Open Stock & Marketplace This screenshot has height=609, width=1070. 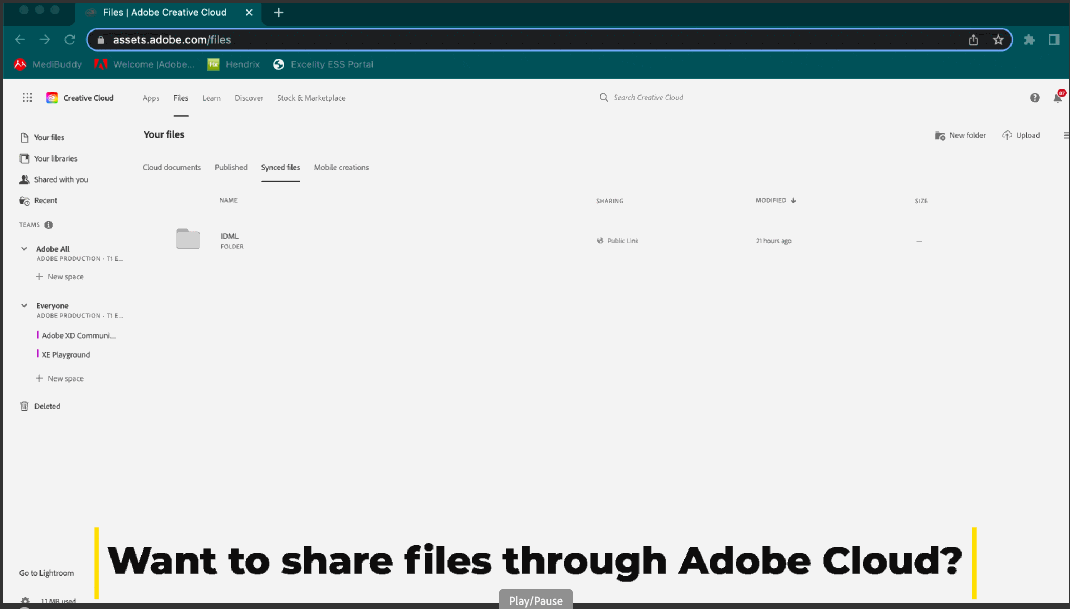311,98
